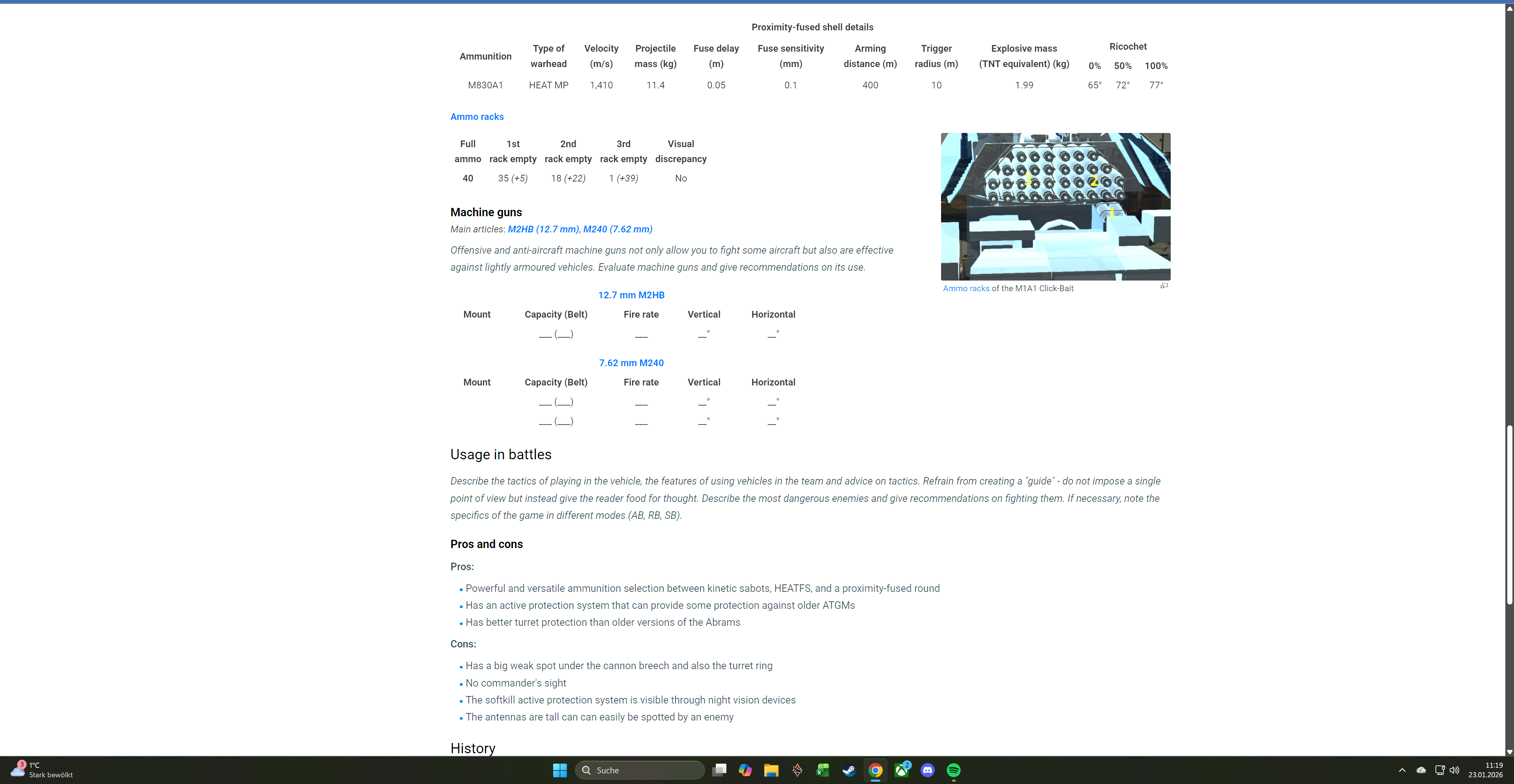Image resolution: width=1514 pixels, height=784 pixels.
Task: Open the Xbox app in taskbar
Action: (x=902, y=770)
